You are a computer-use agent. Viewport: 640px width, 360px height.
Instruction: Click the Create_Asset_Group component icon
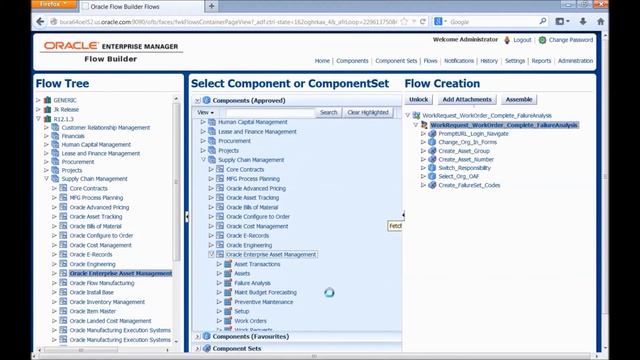432,151
